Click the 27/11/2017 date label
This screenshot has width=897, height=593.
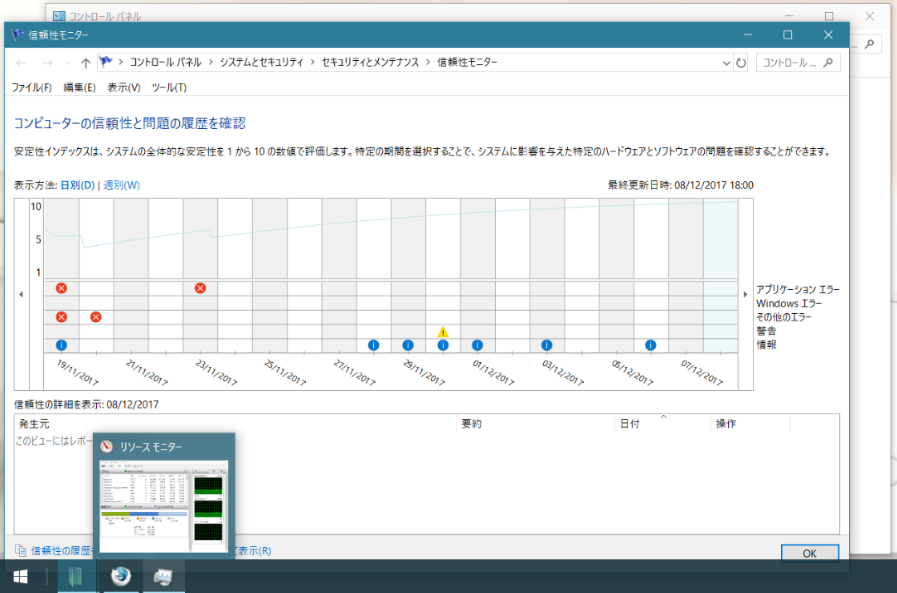355,372
